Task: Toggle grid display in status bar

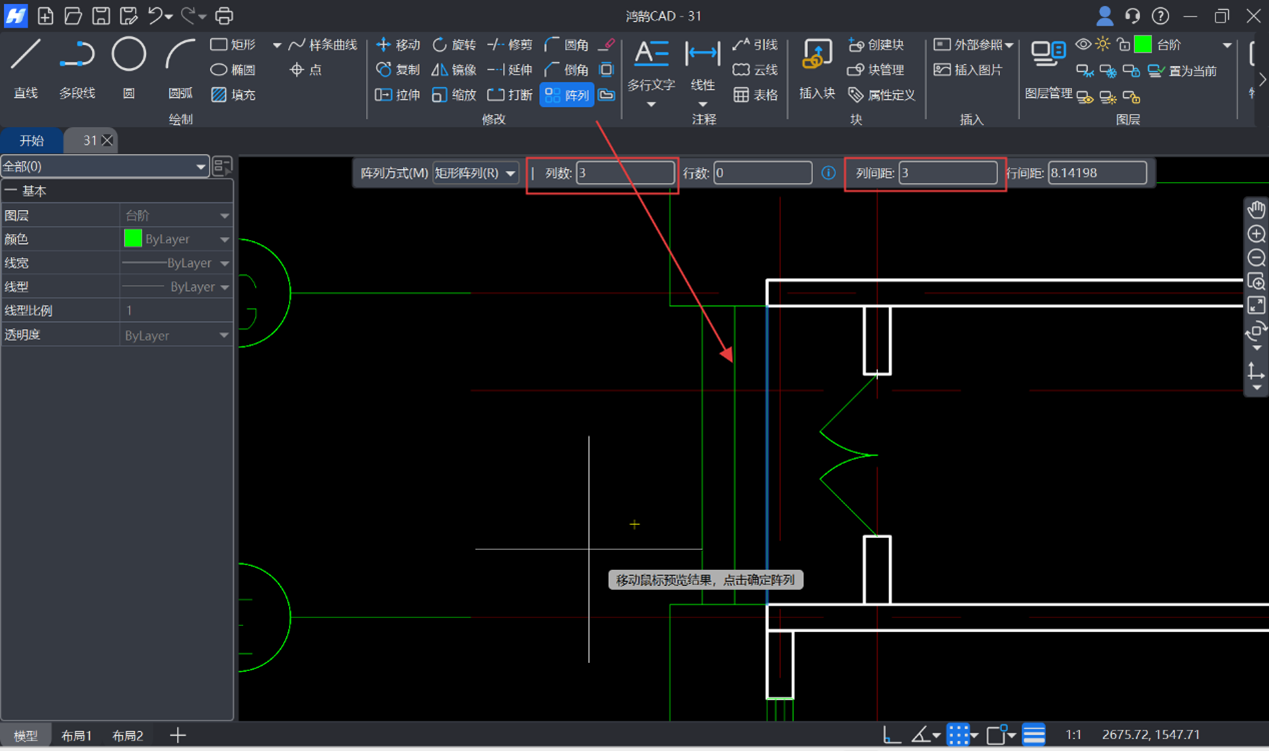Action: (x=958, y=735)
